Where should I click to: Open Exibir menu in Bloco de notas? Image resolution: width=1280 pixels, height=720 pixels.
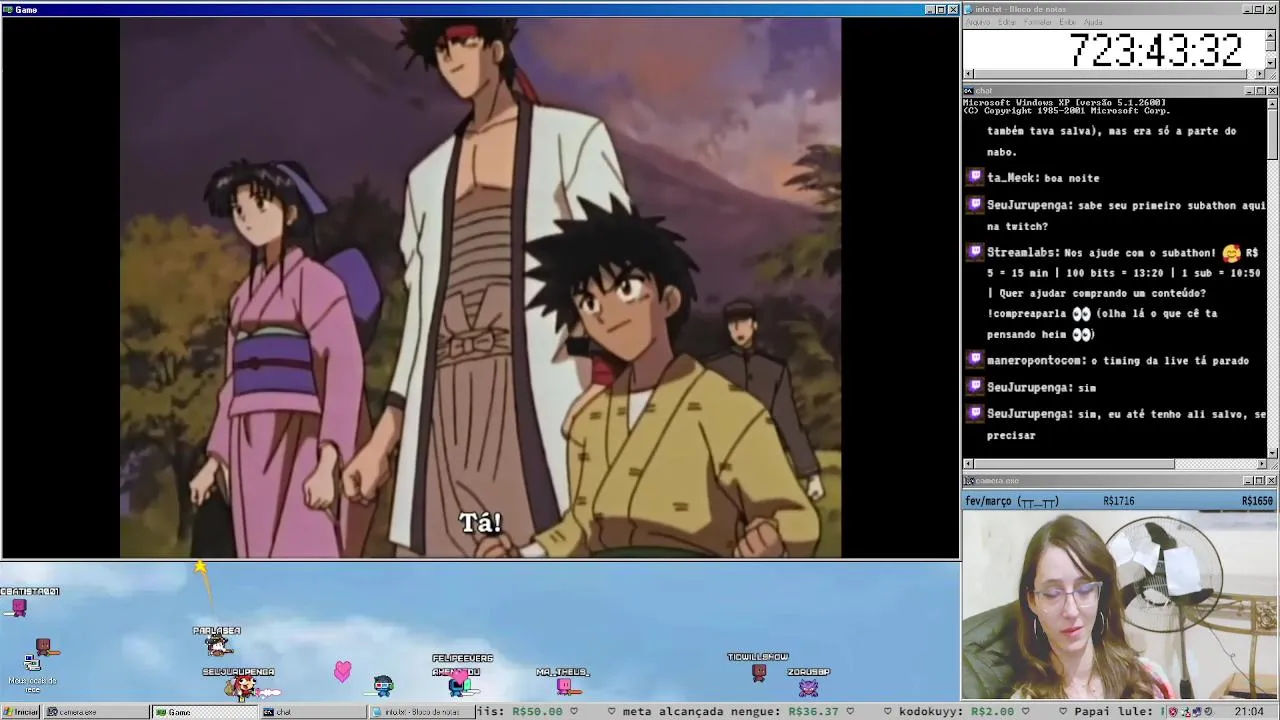1068,22
